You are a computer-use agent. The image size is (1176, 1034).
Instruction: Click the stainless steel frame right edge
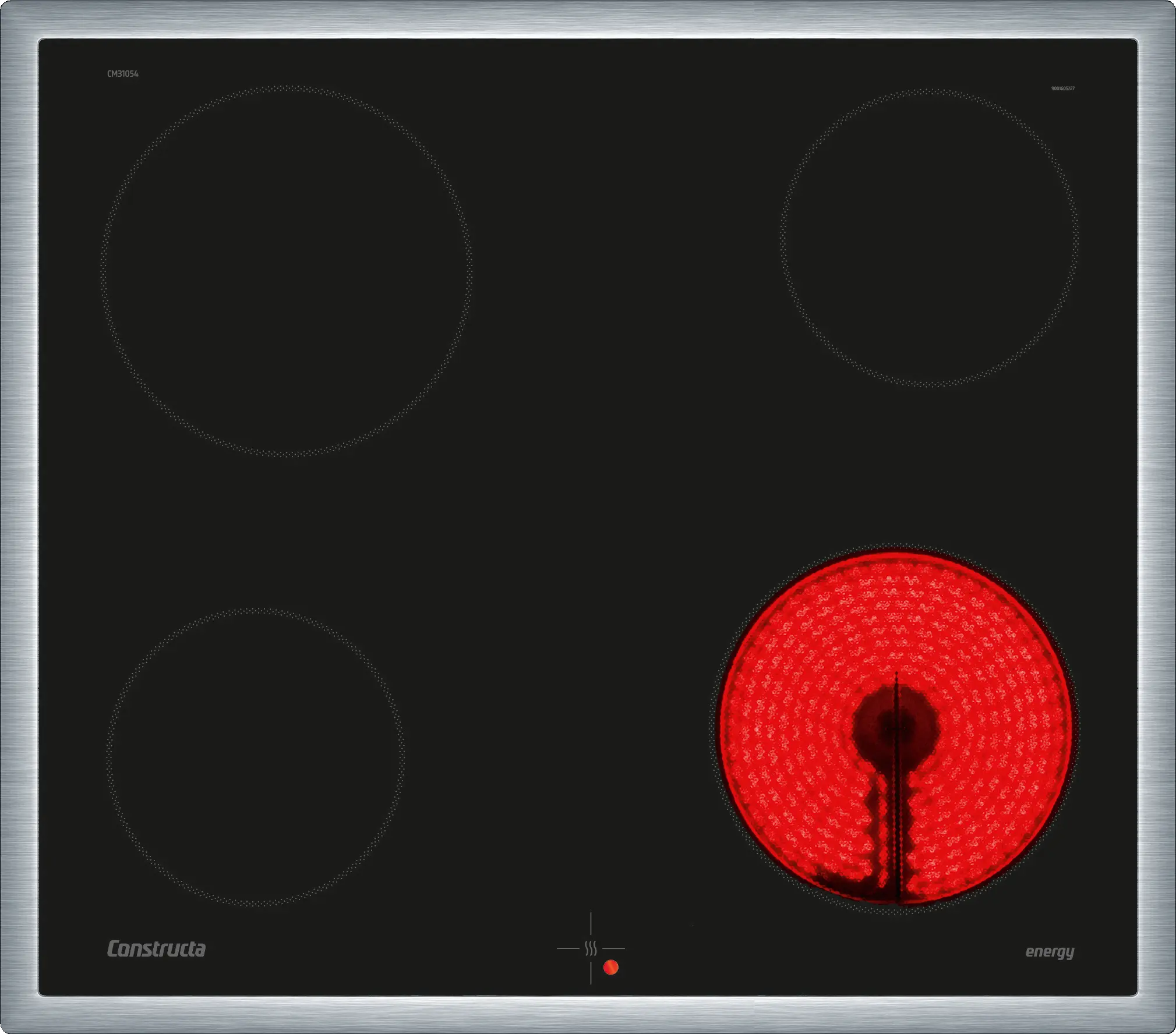[1157, 517]
